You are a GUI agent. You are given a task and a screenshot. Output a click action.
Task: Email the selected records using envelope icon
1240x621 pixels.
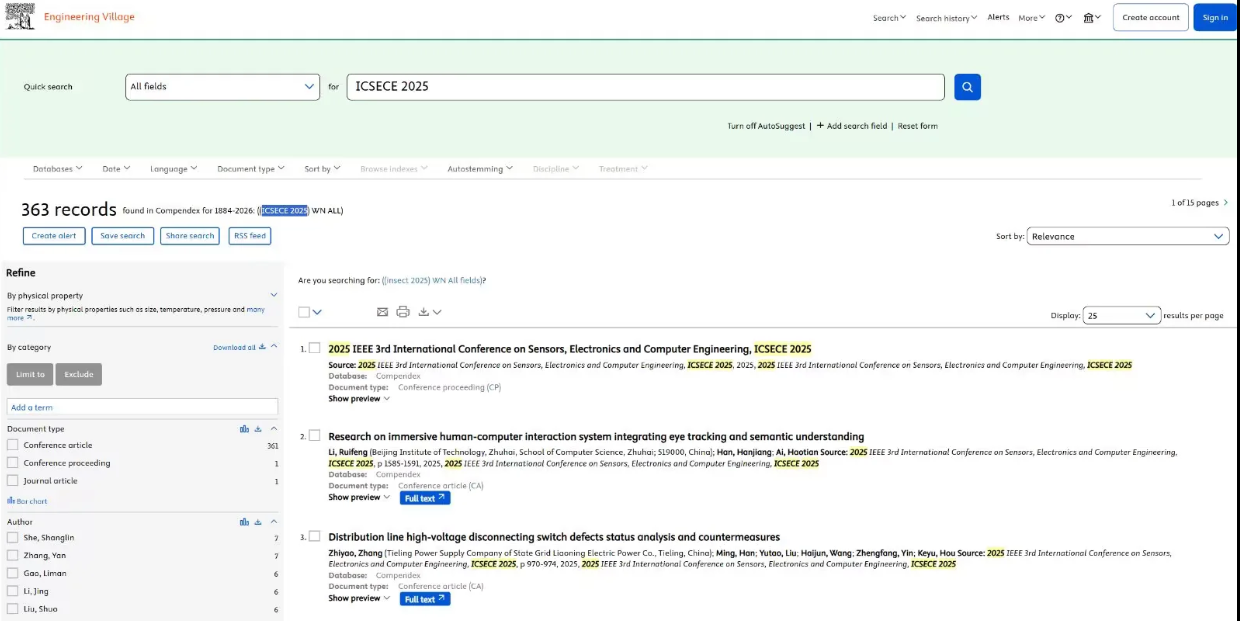(382, 312)
